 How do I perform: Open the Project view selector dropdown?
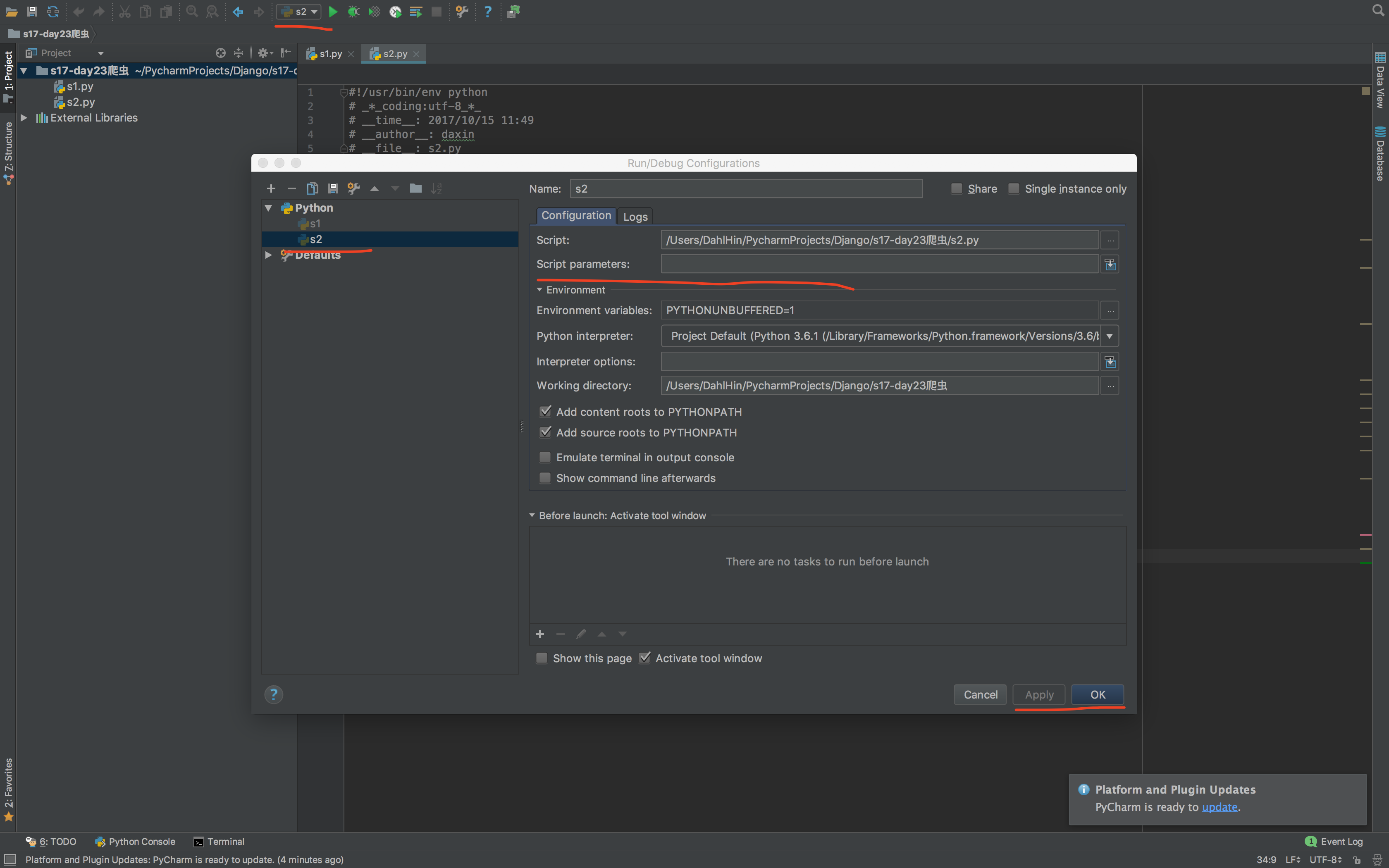click(101, 53)
